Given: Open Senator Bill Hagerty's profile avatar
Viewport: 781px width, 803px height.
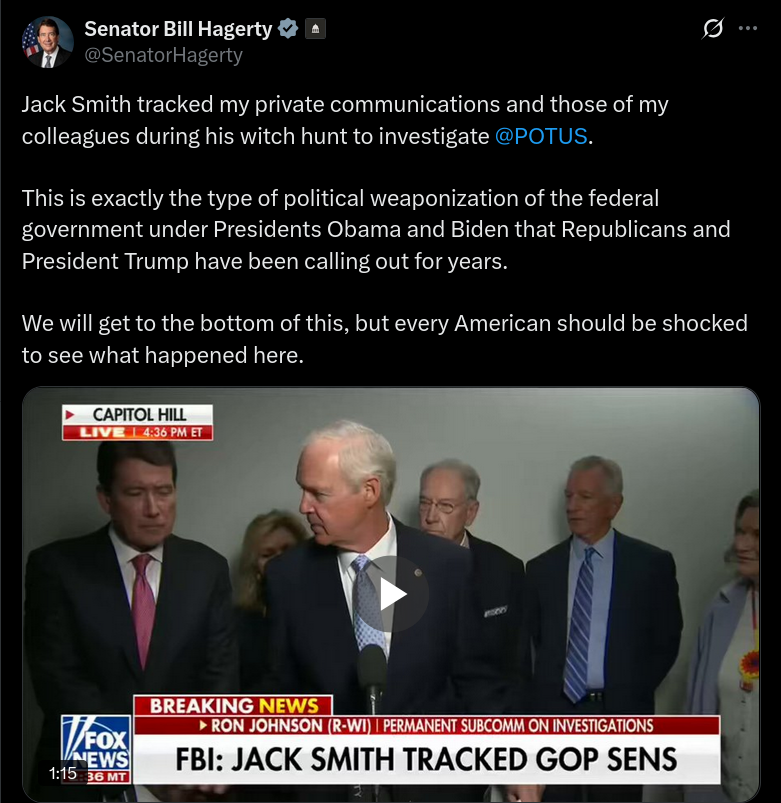Looking at the screenshot, I should (47, 42).
